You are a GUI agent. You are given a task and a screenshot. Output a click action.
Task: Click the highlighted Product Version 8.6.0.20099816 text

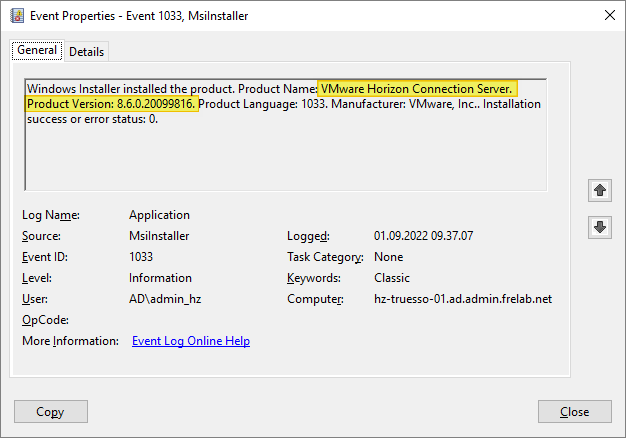111,104
